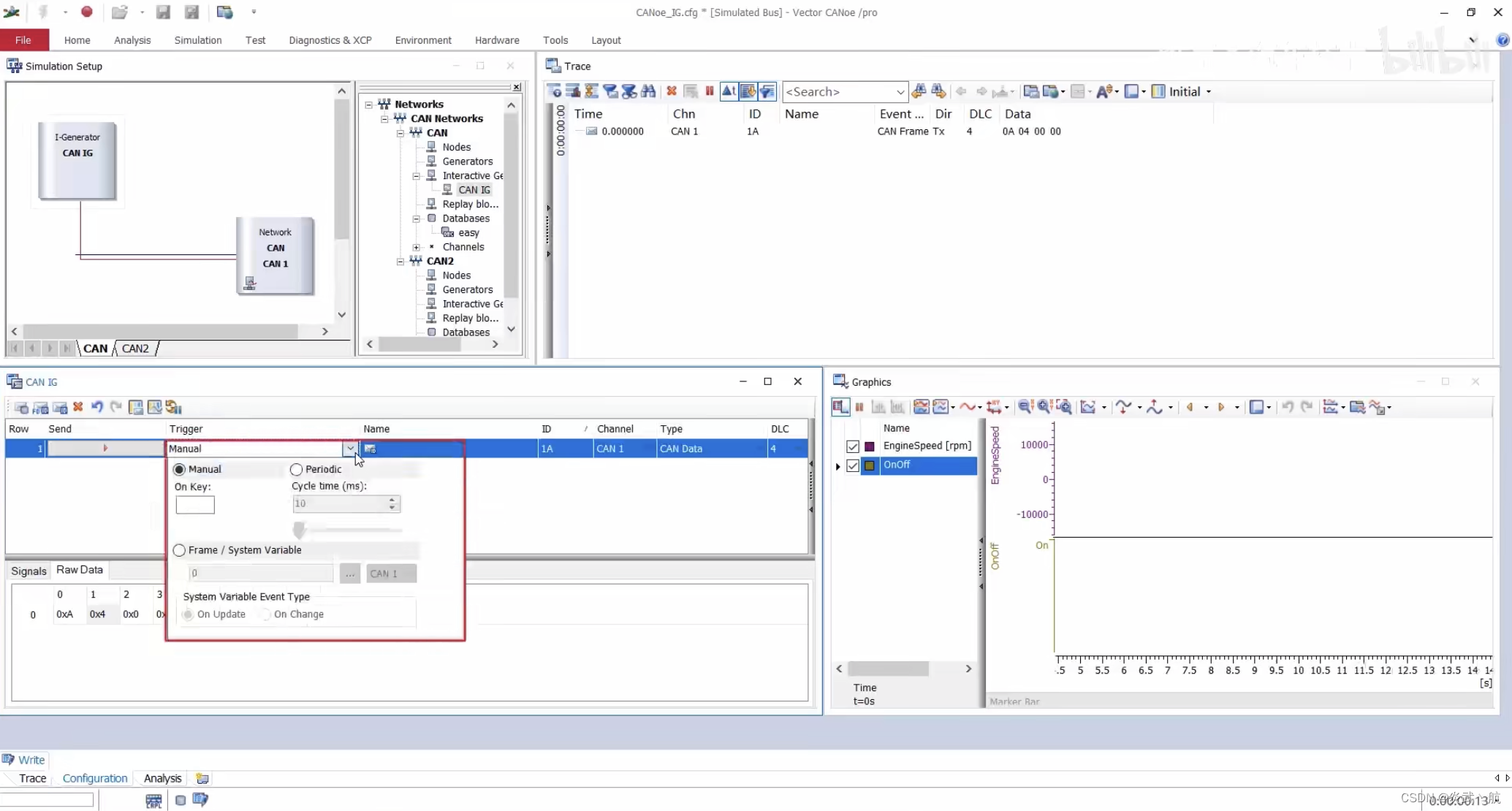Click the On Key input field
The image size is (1512, 811).
click(194, 504)
